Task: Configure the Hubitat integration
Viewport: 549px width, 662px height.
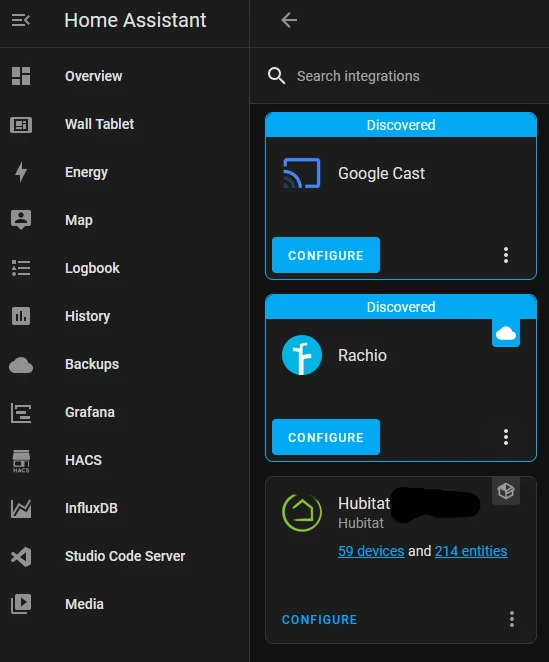Action: point(320,619)
